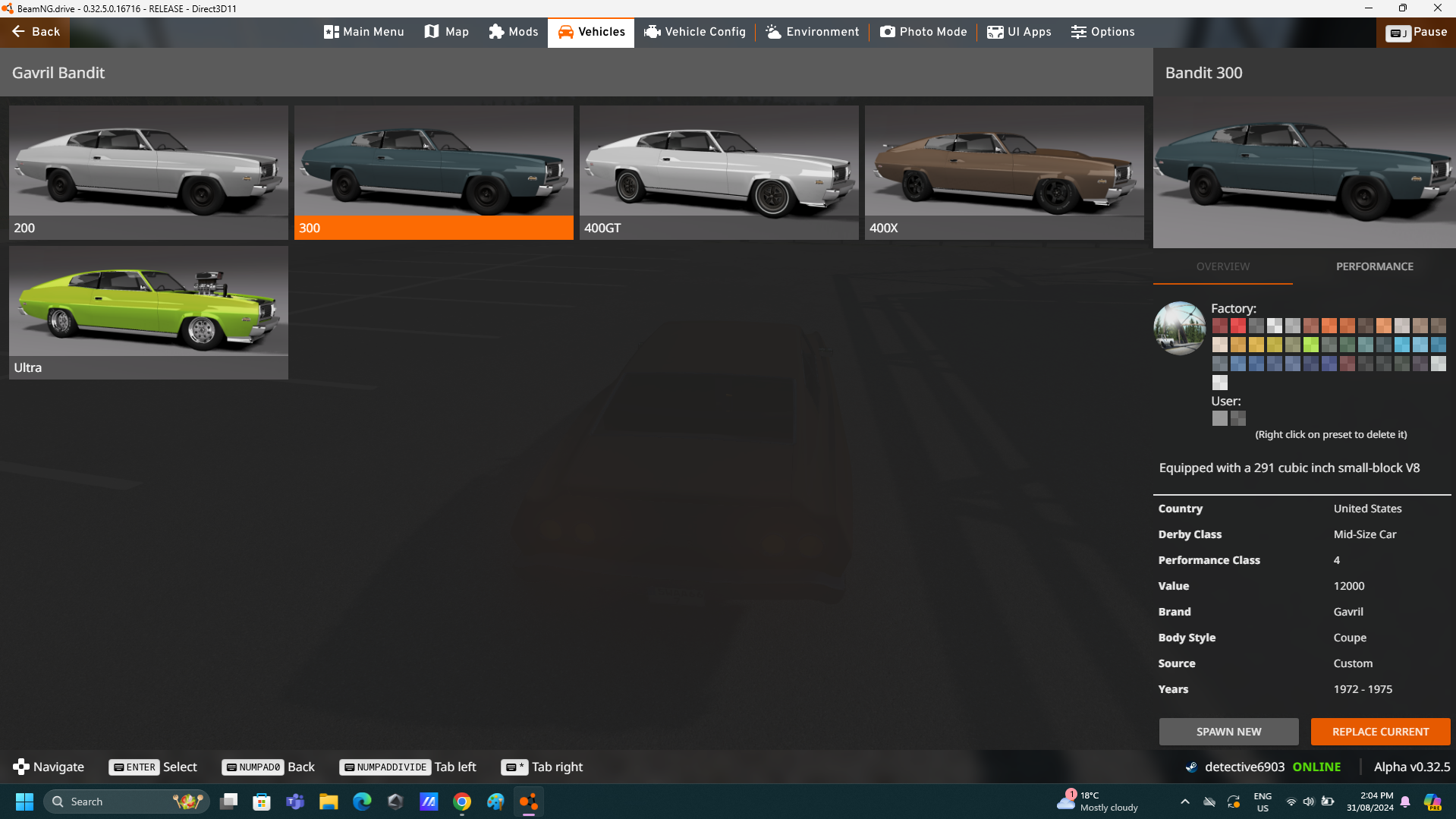
Task: Click the Steam icon beside detective6903
Action: tap(1191, 767)
